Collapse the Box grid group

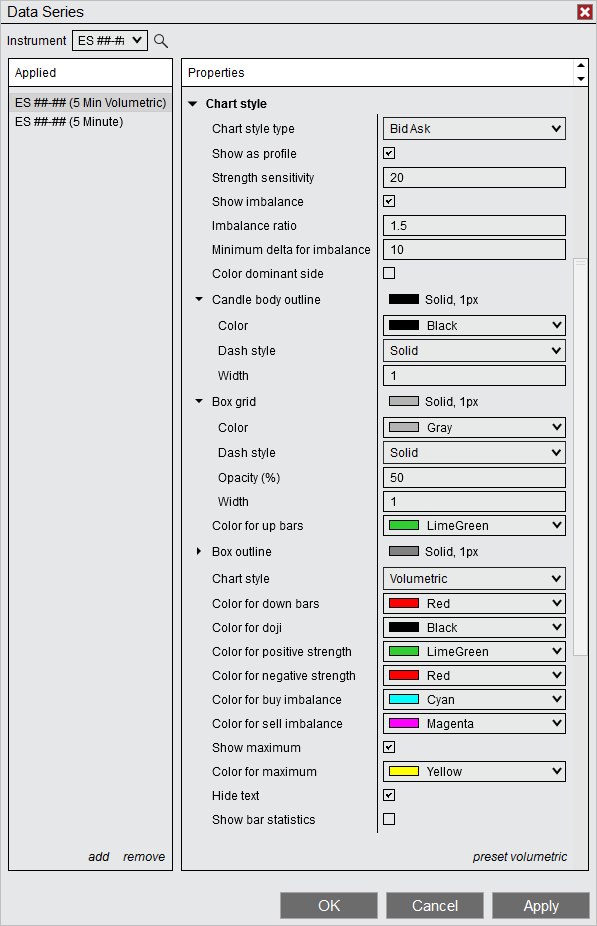(x=198, y=401)
